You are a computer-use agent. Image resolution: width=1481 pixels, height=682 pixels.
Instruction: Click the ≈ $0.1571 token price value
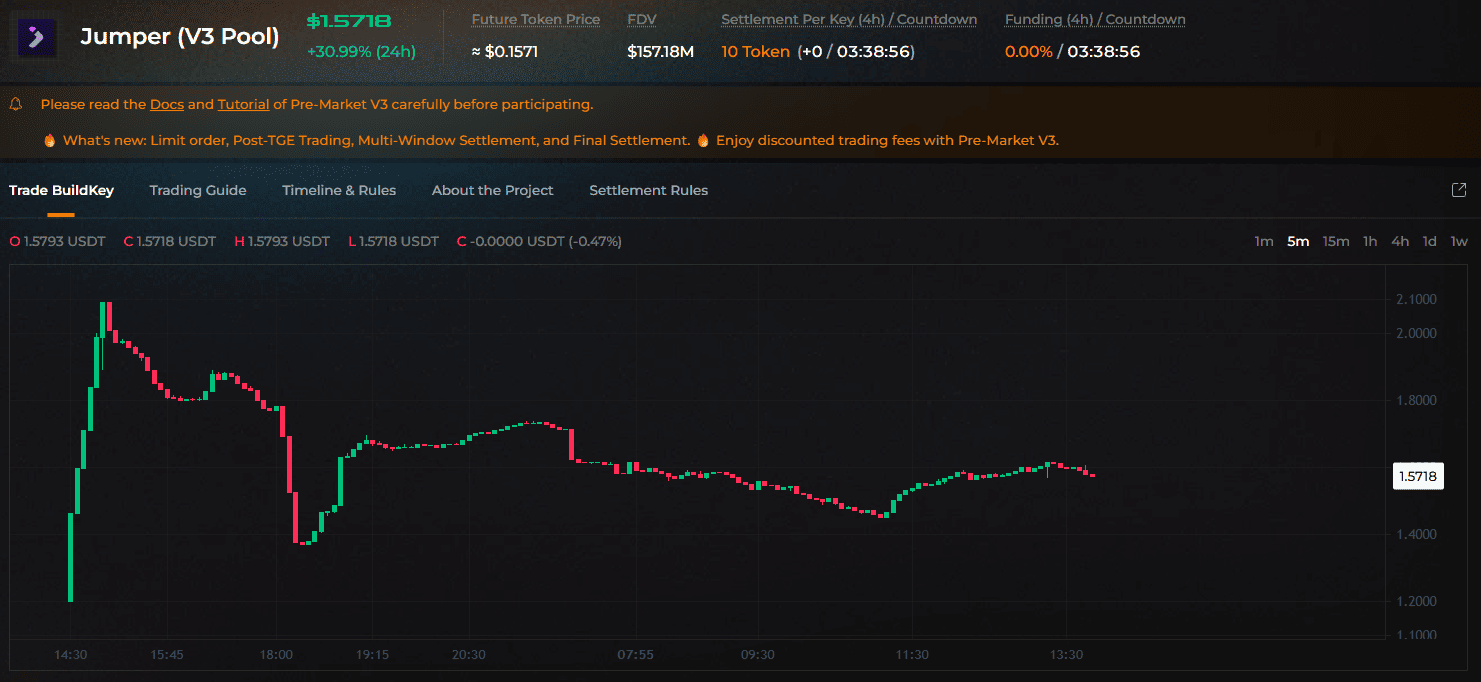504,51
